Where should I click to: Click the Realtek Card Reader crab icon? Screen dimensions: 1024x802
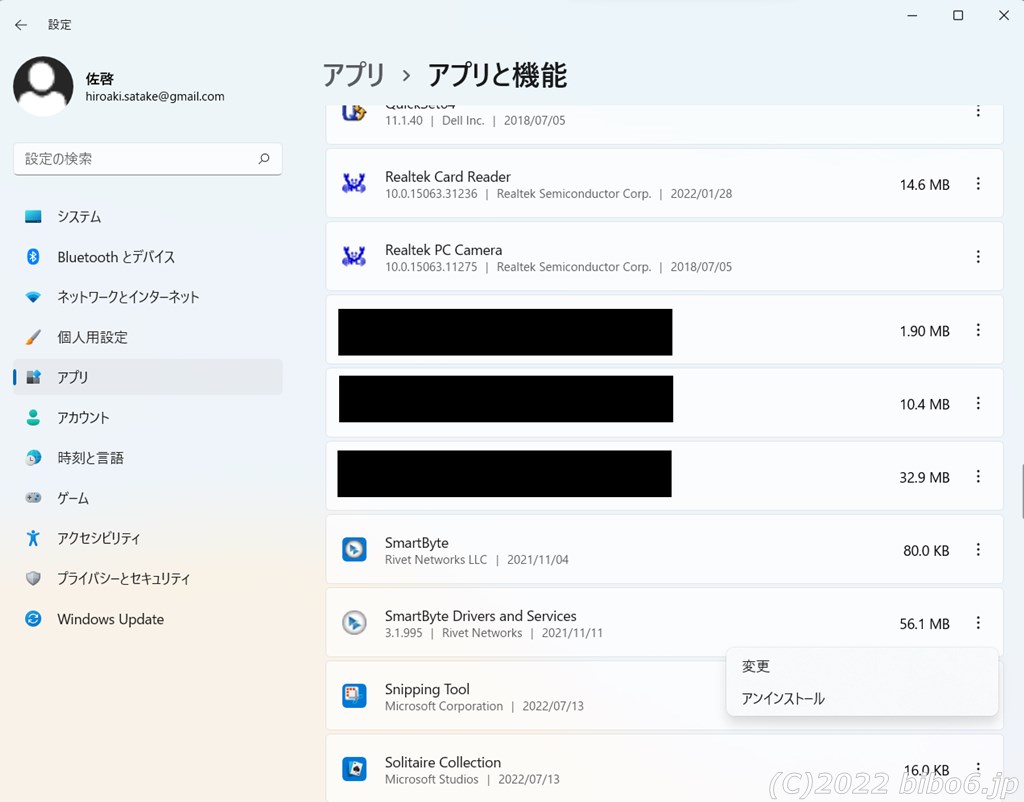pyautogui.click(x=354, y=184)
